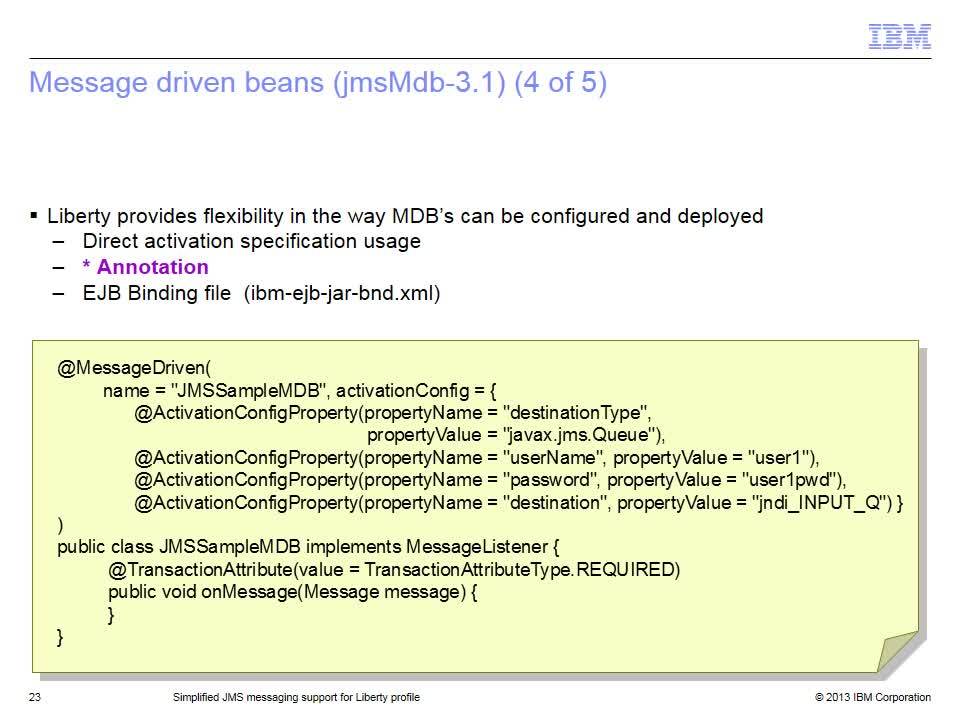
Task: Select "public void onMessage(Message message)" line
Action: click(293, 592)
